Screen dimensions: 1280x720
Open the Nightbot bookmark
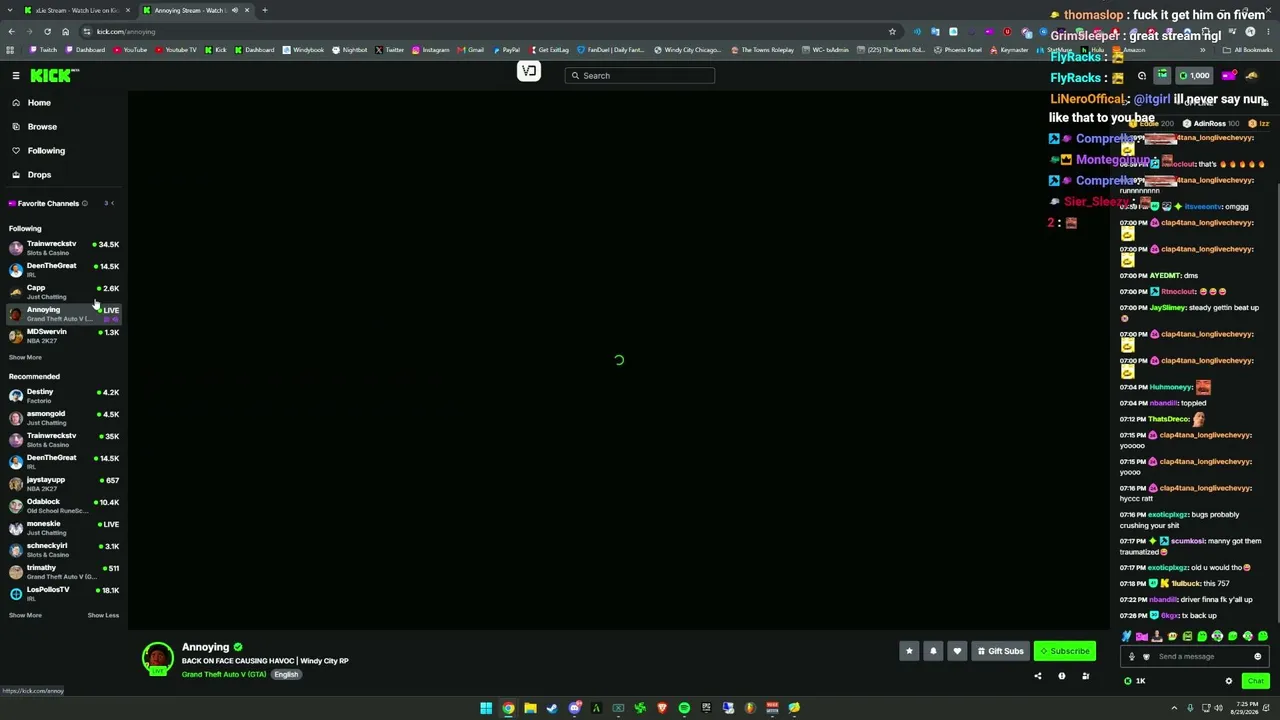click(350, 50)
